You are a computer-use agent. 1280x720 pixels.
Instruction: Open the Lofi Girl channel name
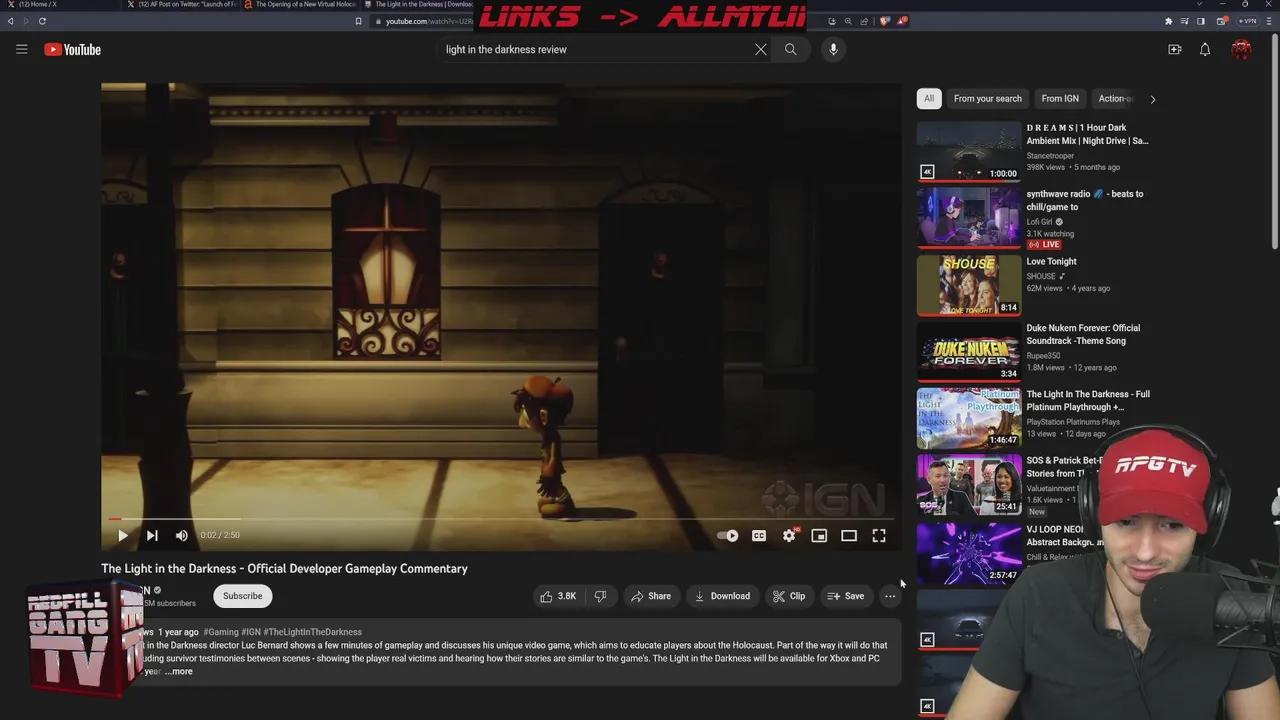[1039, 222]
